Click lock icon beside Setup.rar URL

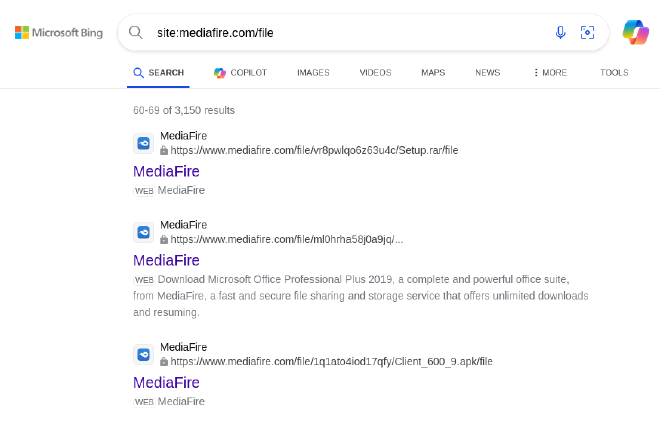click(164, 150)
